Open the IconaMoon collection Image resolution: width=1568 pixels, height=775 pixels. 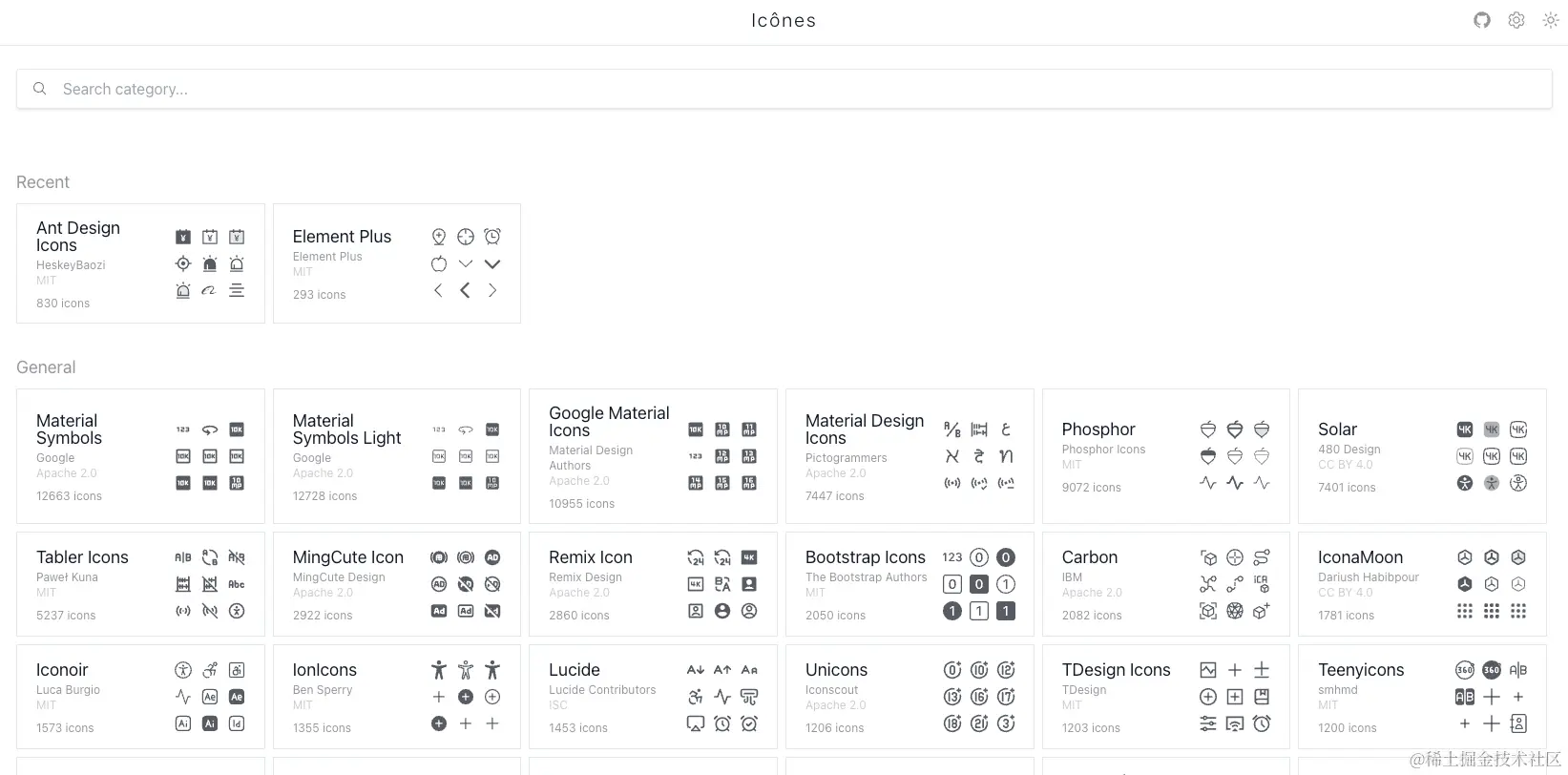click(1422, 584)
